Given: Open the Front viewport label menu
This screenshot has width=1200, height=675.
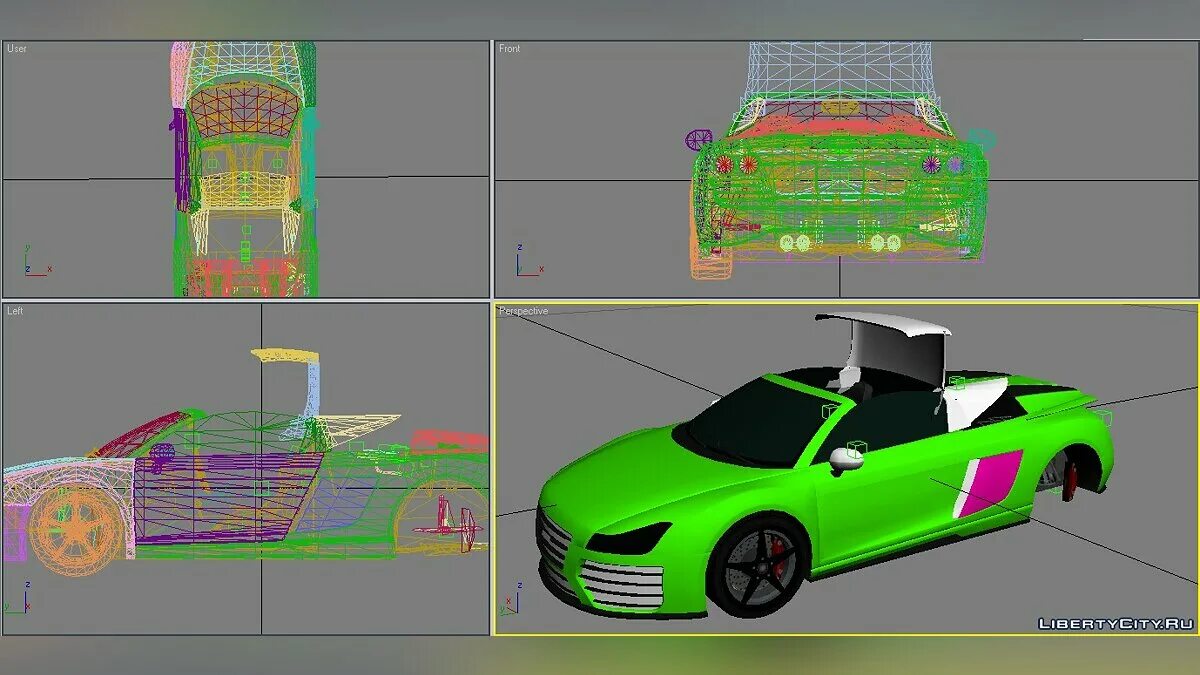Looking at the screenshot, I should (x=509, y=46).
